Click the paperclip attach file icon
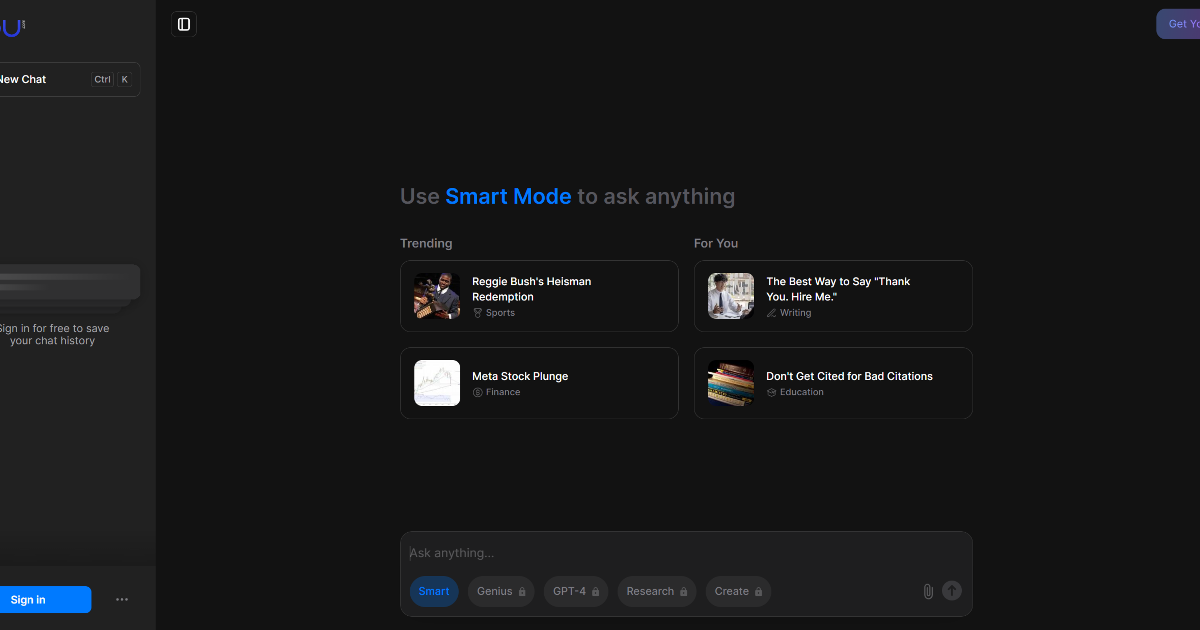1200x630 pixels. 927,591
